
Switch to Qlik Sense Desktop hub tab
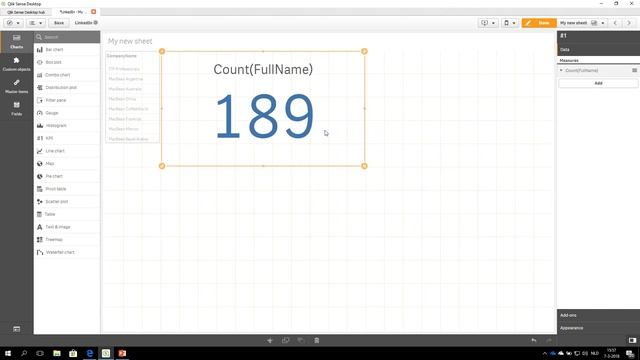[26, 12]
